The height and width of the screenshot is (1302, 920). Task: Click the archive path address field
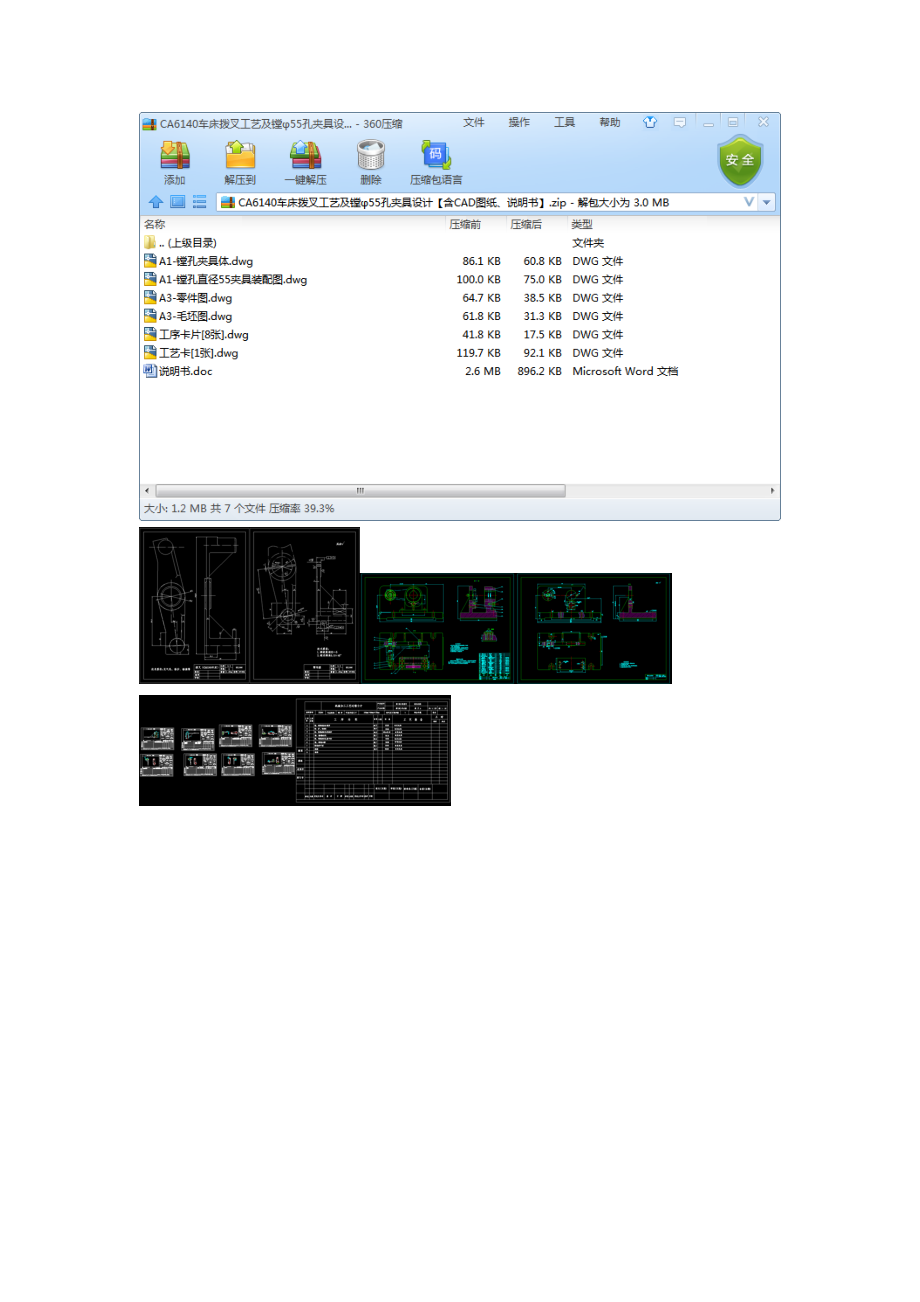pyautogui.click(x=487, y=202)
